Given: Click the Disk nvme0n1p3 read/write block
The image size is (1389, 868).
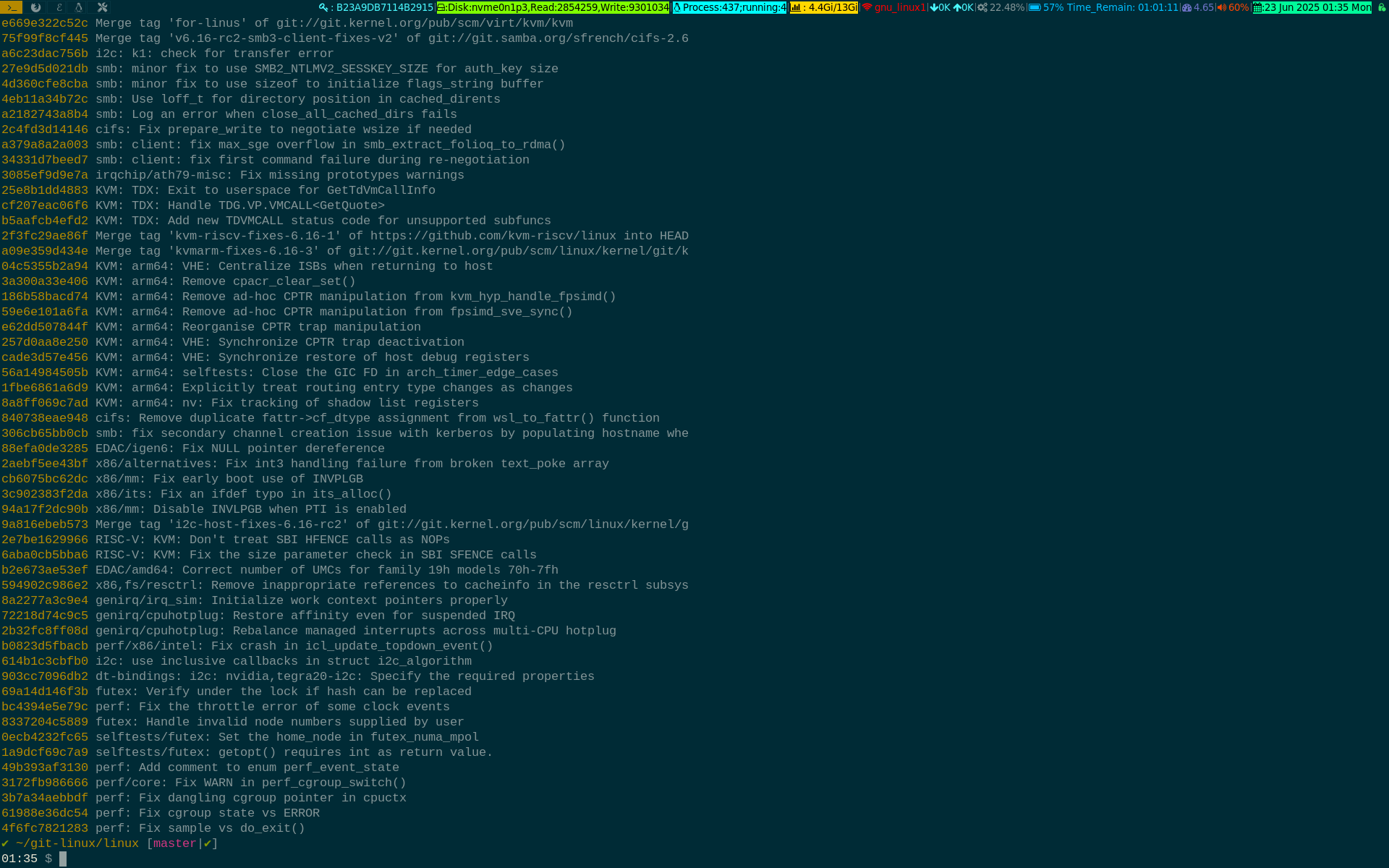Looking at the screenshot, I should (x=553, y=7).
